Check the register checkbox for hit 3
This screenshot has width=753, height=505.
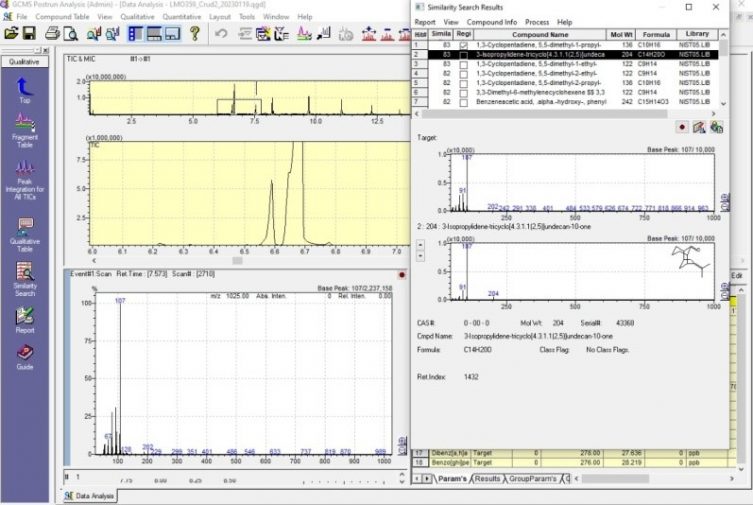[463, 65]
